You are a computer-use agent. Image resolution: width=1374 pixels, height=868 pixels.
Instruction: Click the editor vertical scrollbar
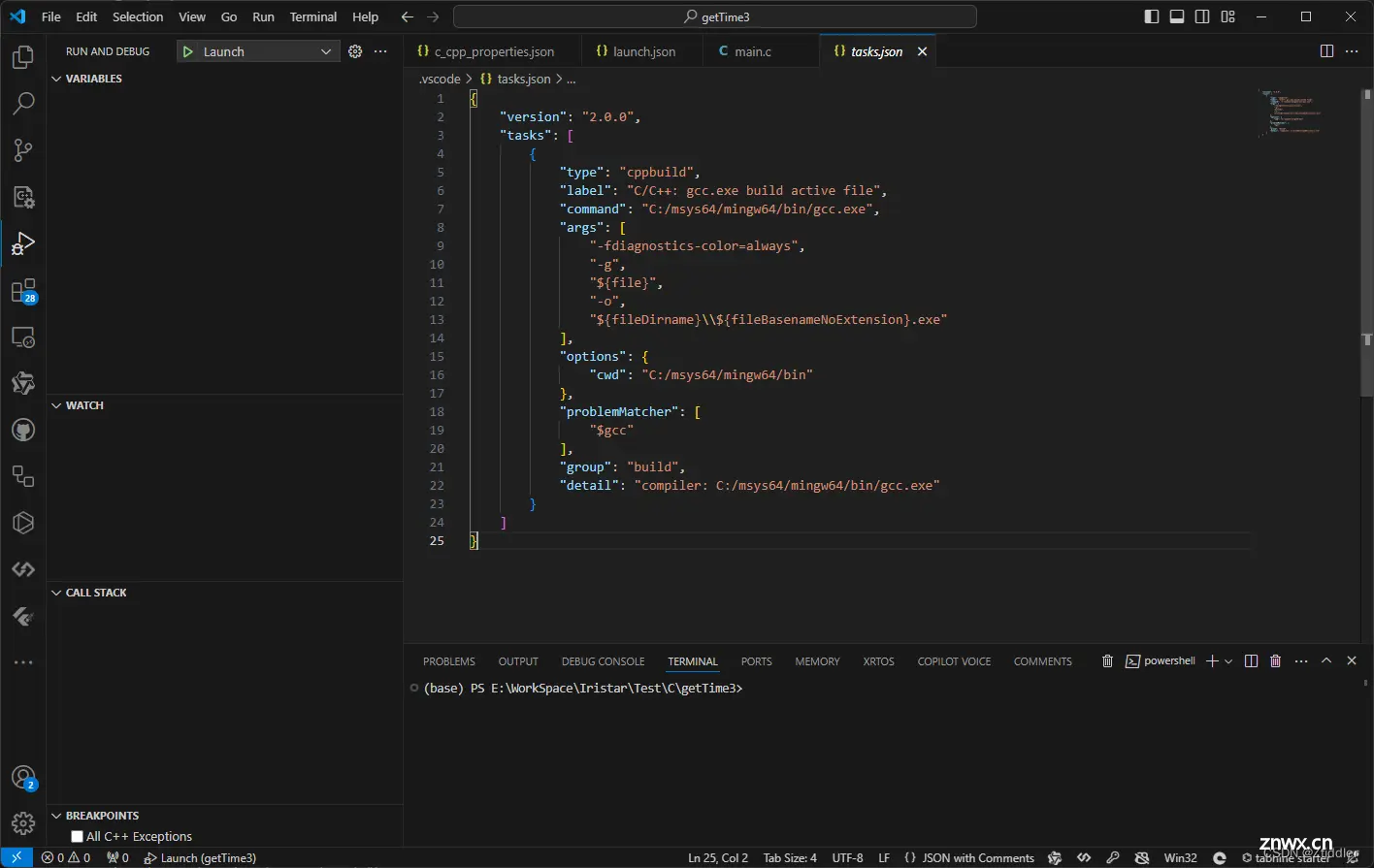click(1366, 242)
